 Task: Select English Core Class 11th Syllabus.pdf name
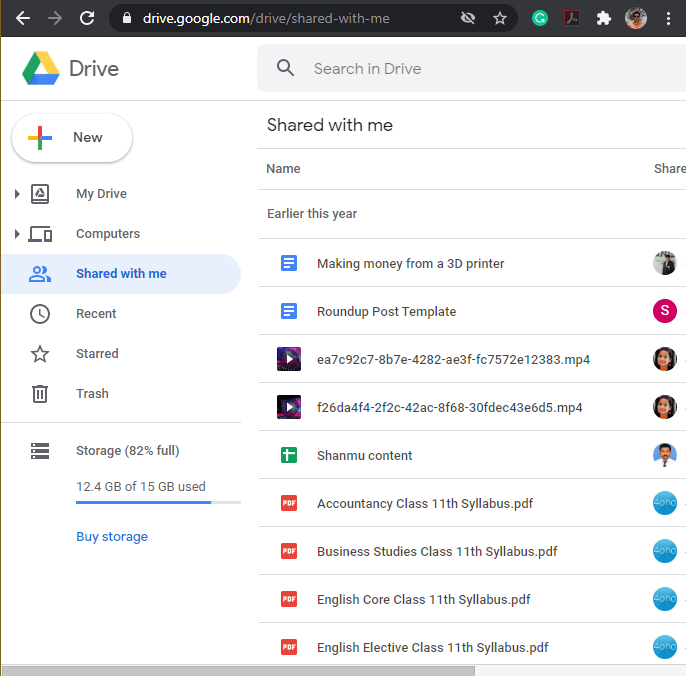coord(424,599)
